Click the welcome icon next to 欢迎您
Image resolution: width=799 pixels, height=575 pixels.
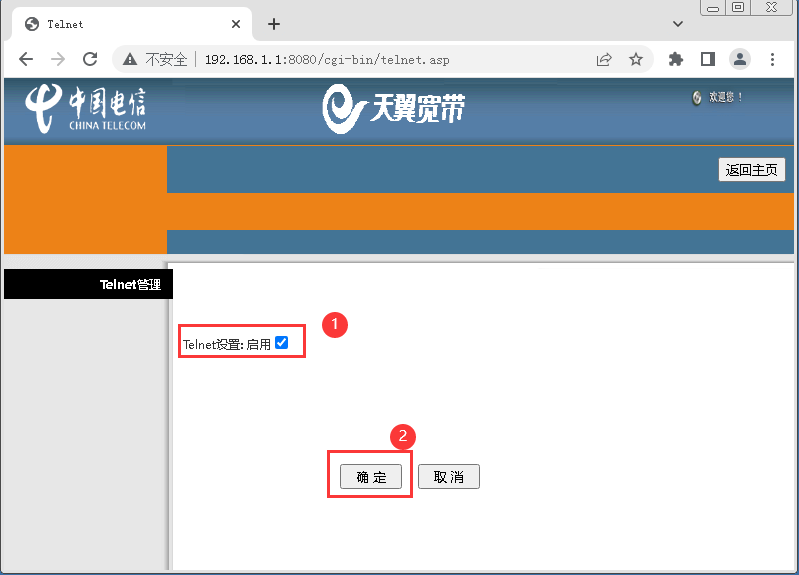click(697, 97)
